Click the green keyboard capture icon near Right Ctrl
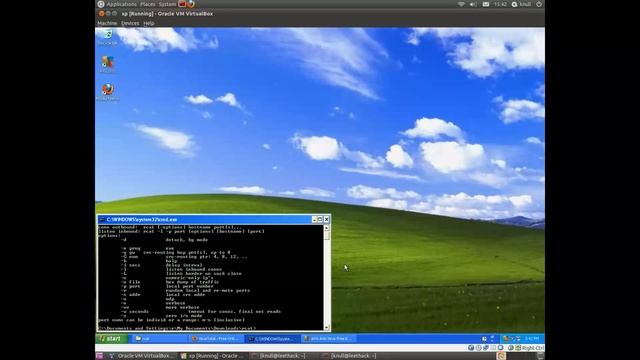Screen dimensions: 640x360 pyautogui.click(x=518, y=348)
